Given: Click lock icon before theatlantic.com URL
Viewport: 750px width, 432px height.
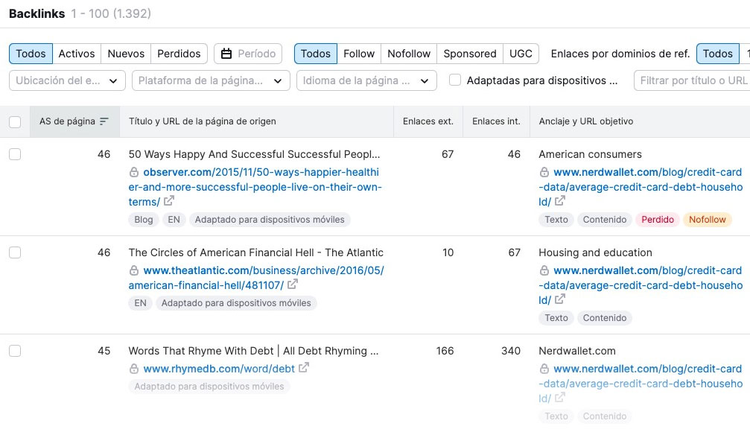Looking at the screenshot, I should [x=134, y=271].
